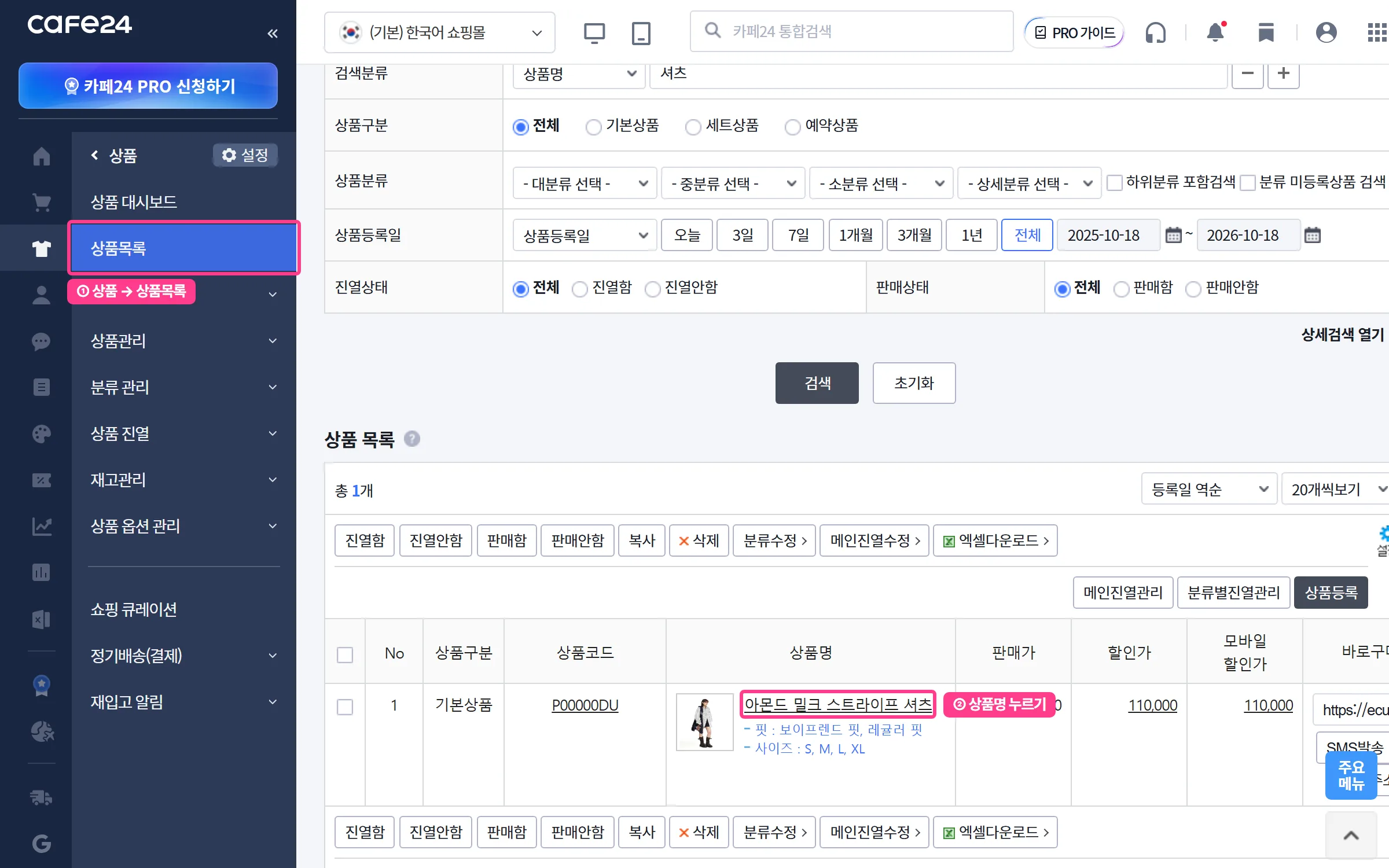Switch to the mobile preview icon
The image size is (1389, 868).
pyautogui.click(x=641, y=33)
